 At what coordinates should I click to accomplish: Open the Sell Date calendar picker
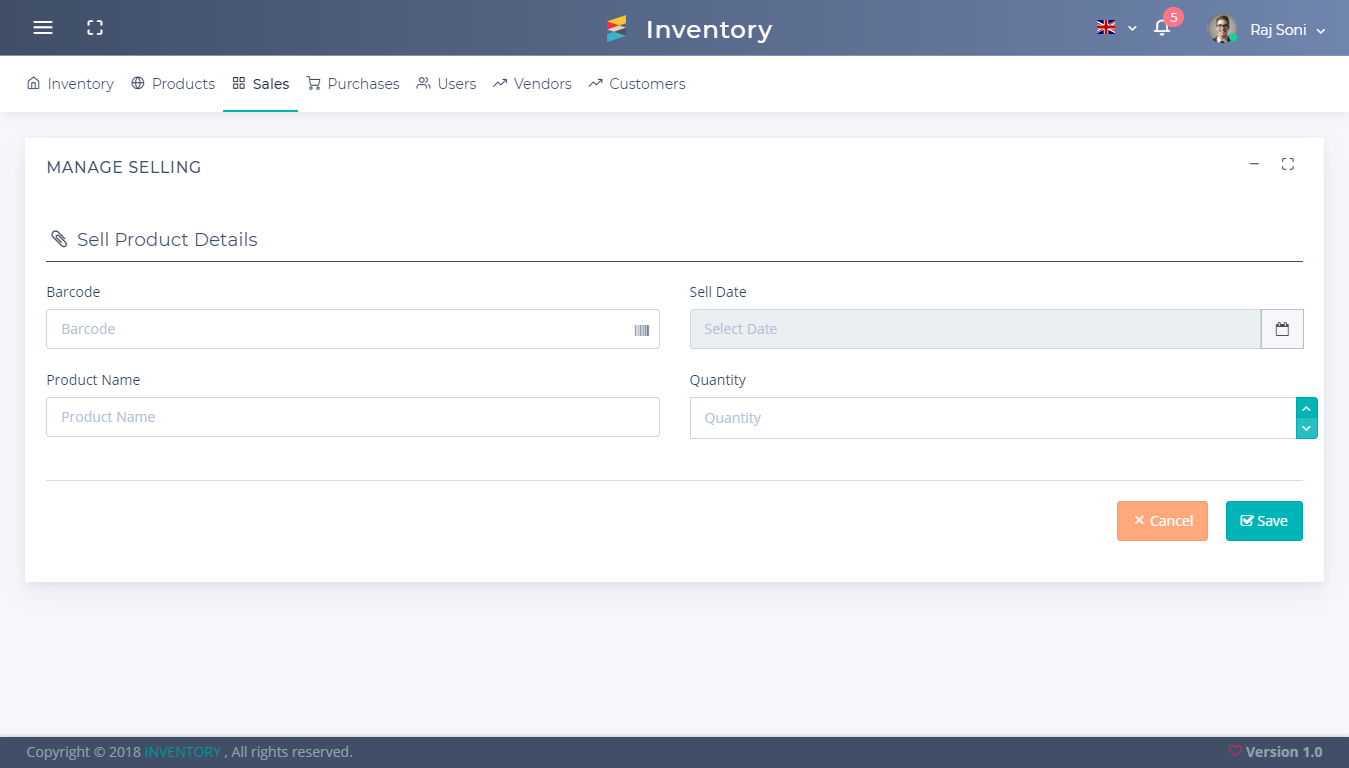click(x=1282, y=329)
